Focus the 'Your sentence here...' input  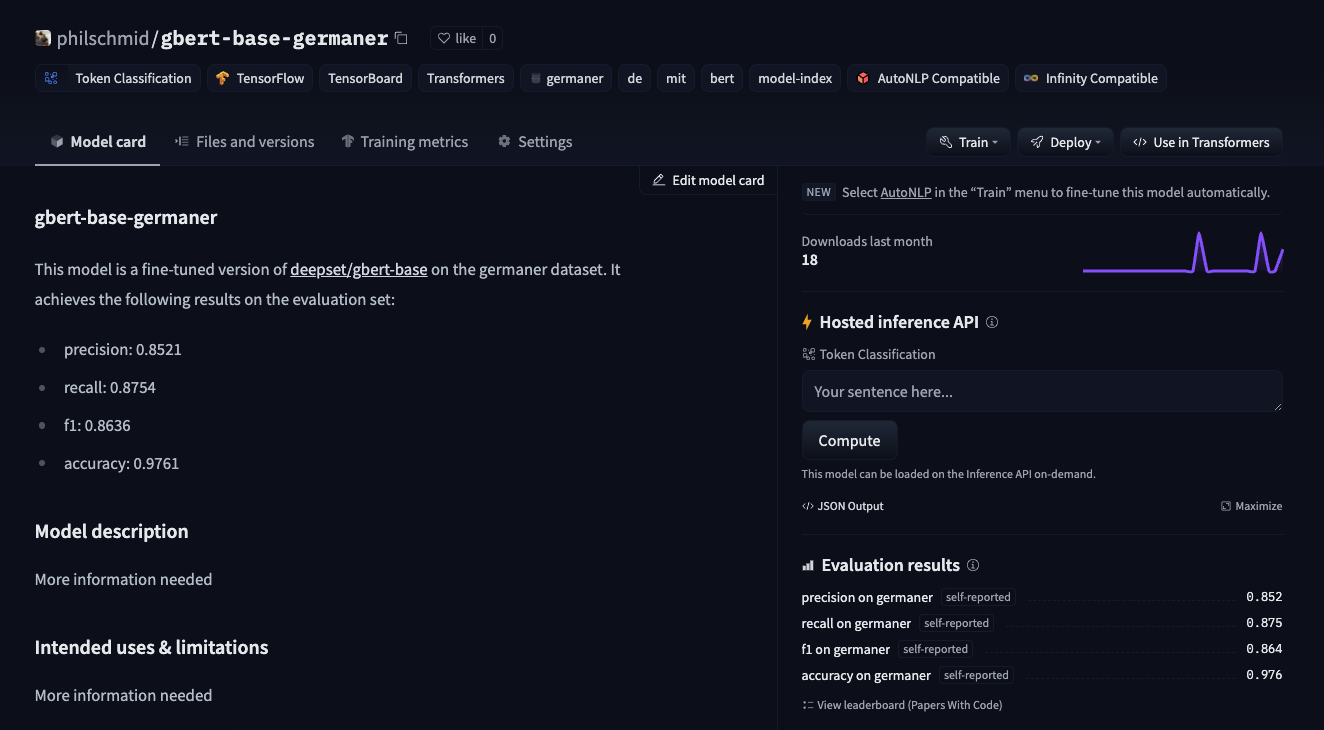coord(1042,391)
